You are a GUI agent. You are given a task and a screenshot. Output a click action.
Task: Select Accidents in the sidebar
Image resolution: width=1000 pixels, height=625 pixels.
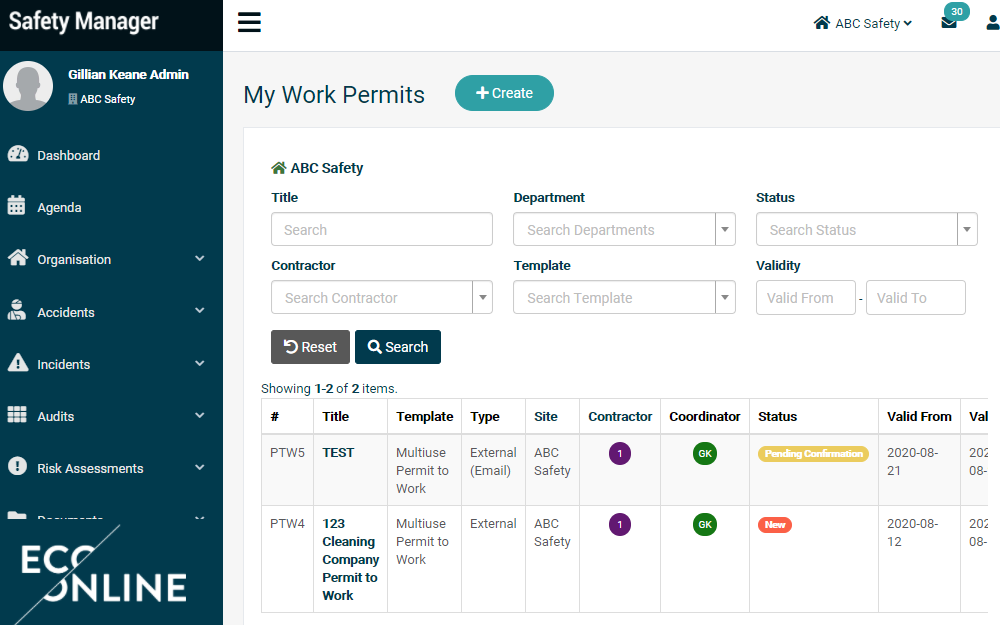point(66,312)
